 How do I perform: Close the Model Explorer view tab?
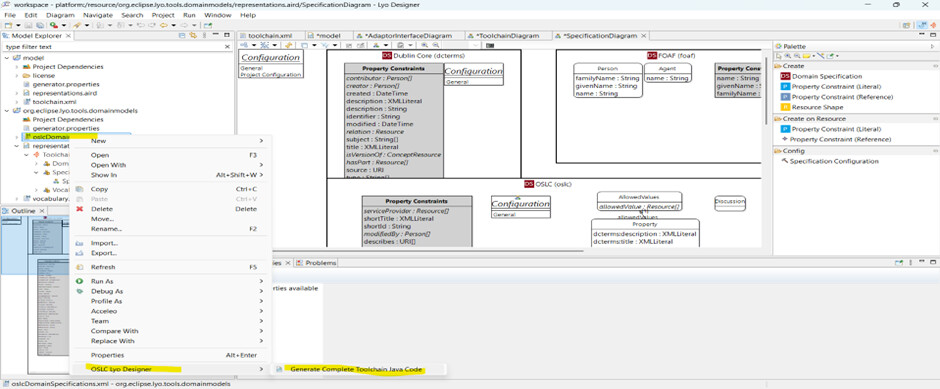point(68,36)
